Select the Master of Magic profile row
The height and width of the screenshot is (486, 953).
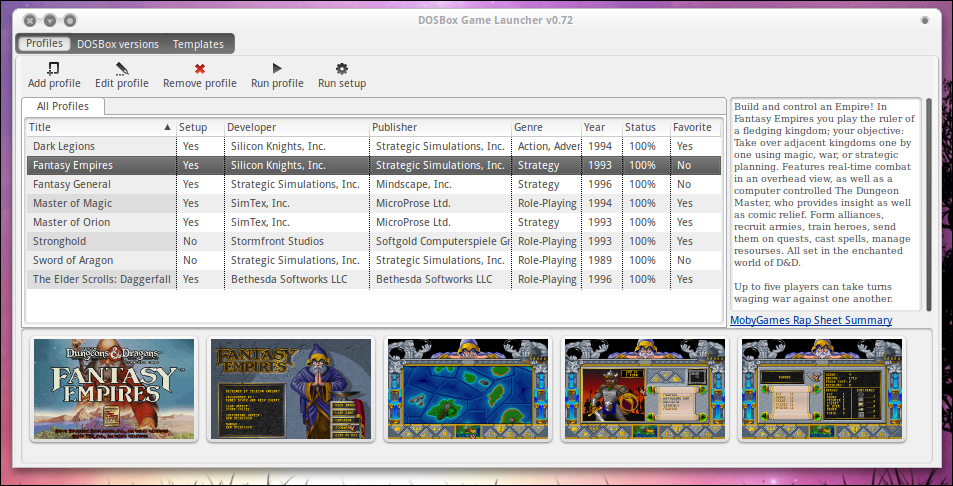coord(374,203)
